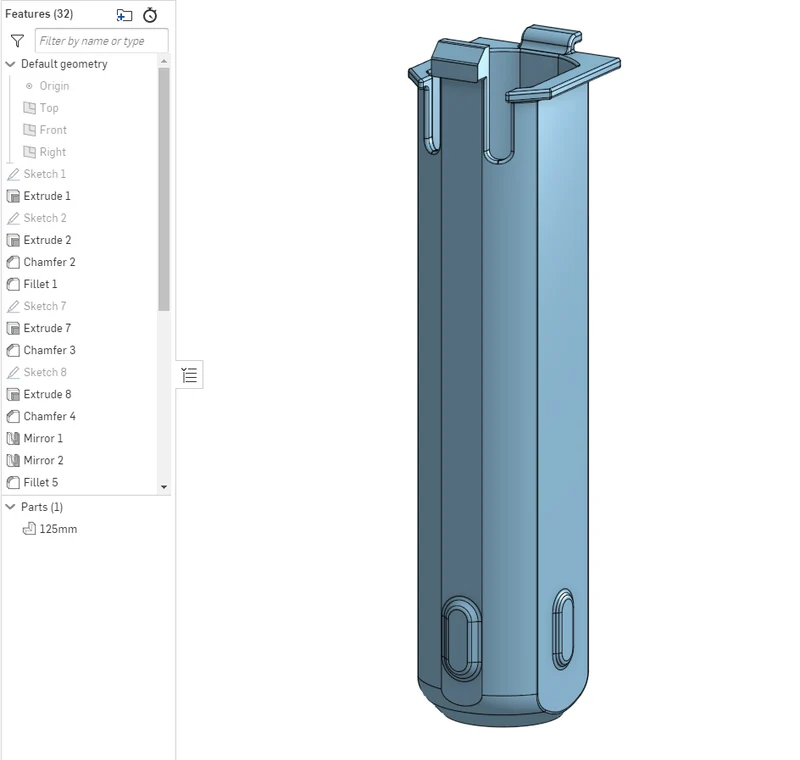This screenshot has width=800, height=760.
Task: Toggle the feature list panel icon
Action: tap(189, 375)
